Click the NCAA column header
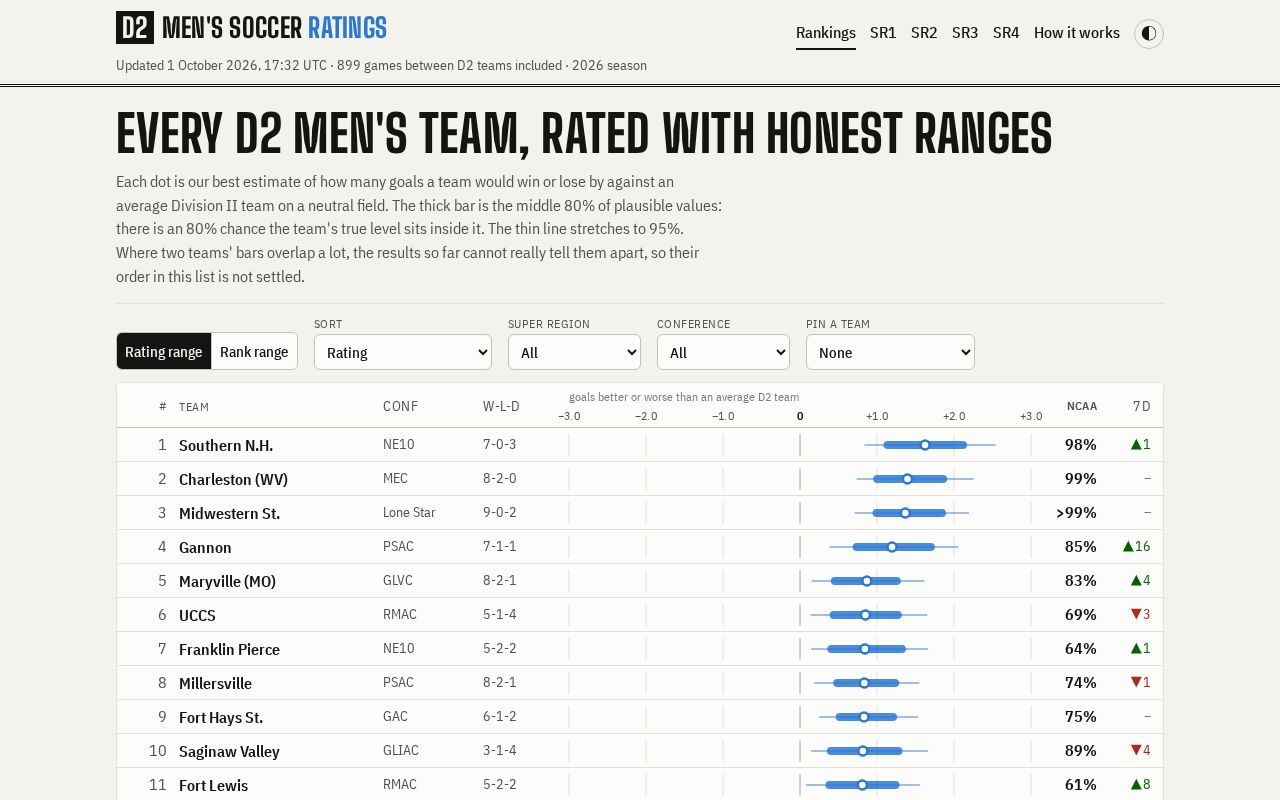The image size is (1280, 800). point(1082,406)
